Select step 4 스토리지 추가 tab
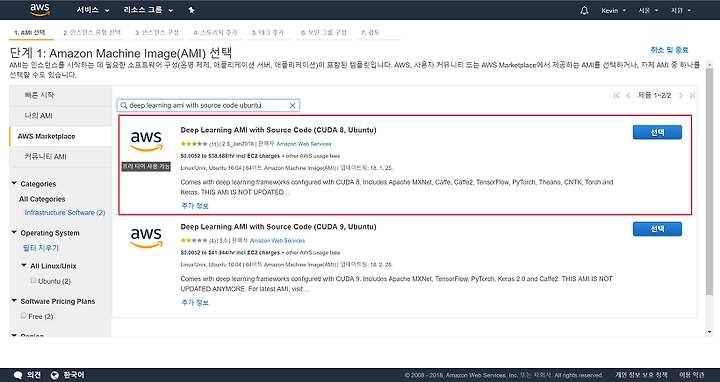The image size is (720, 382). tap(215, 33)
